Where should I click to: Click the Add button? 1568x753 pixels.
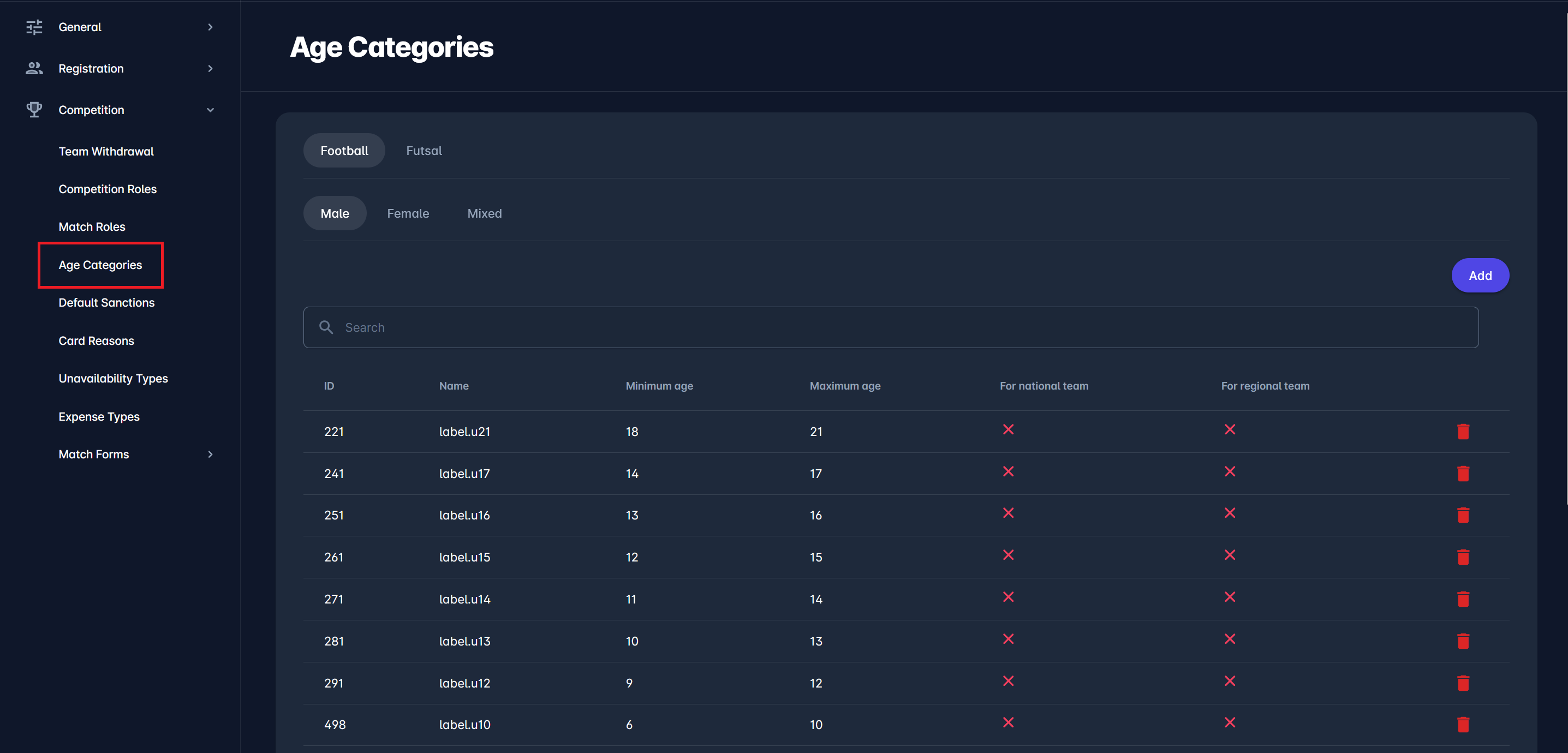[1480, 275]
